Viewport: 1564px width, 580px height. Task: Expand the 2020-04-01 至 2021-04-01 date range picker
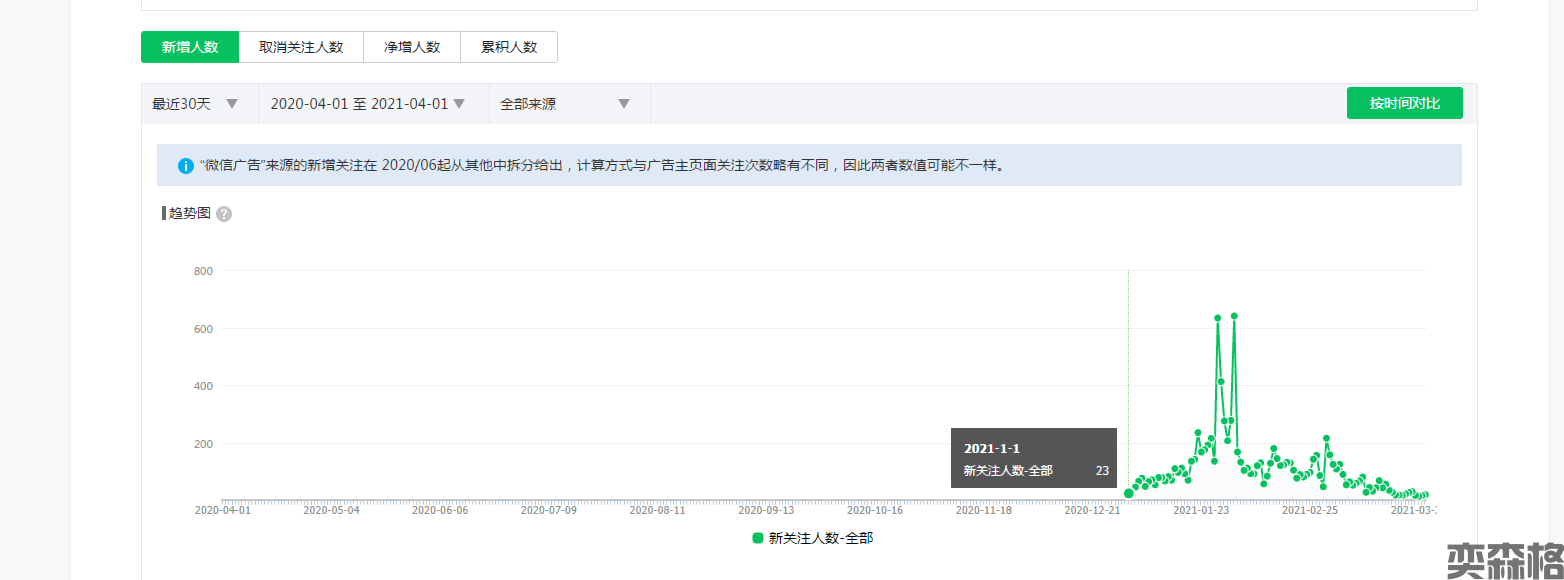pyautogui.click(x=368, y=104)
